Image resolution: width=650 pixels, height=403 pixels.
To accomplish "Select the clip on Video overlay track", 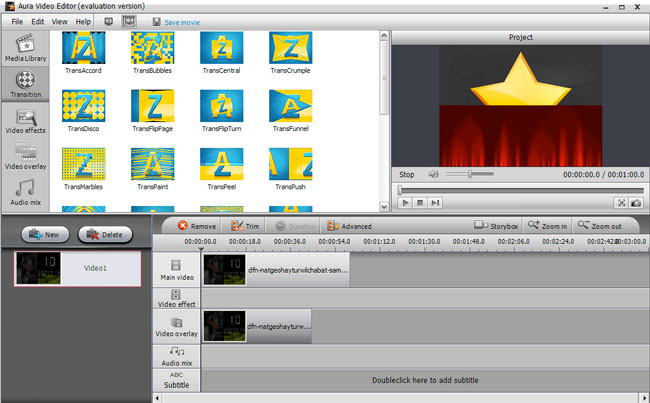I will tap(257, 327).
